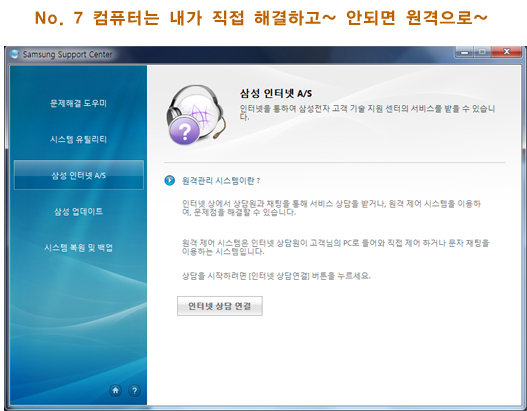Open 시스템 복원 및 백업

tap(79, 248)
